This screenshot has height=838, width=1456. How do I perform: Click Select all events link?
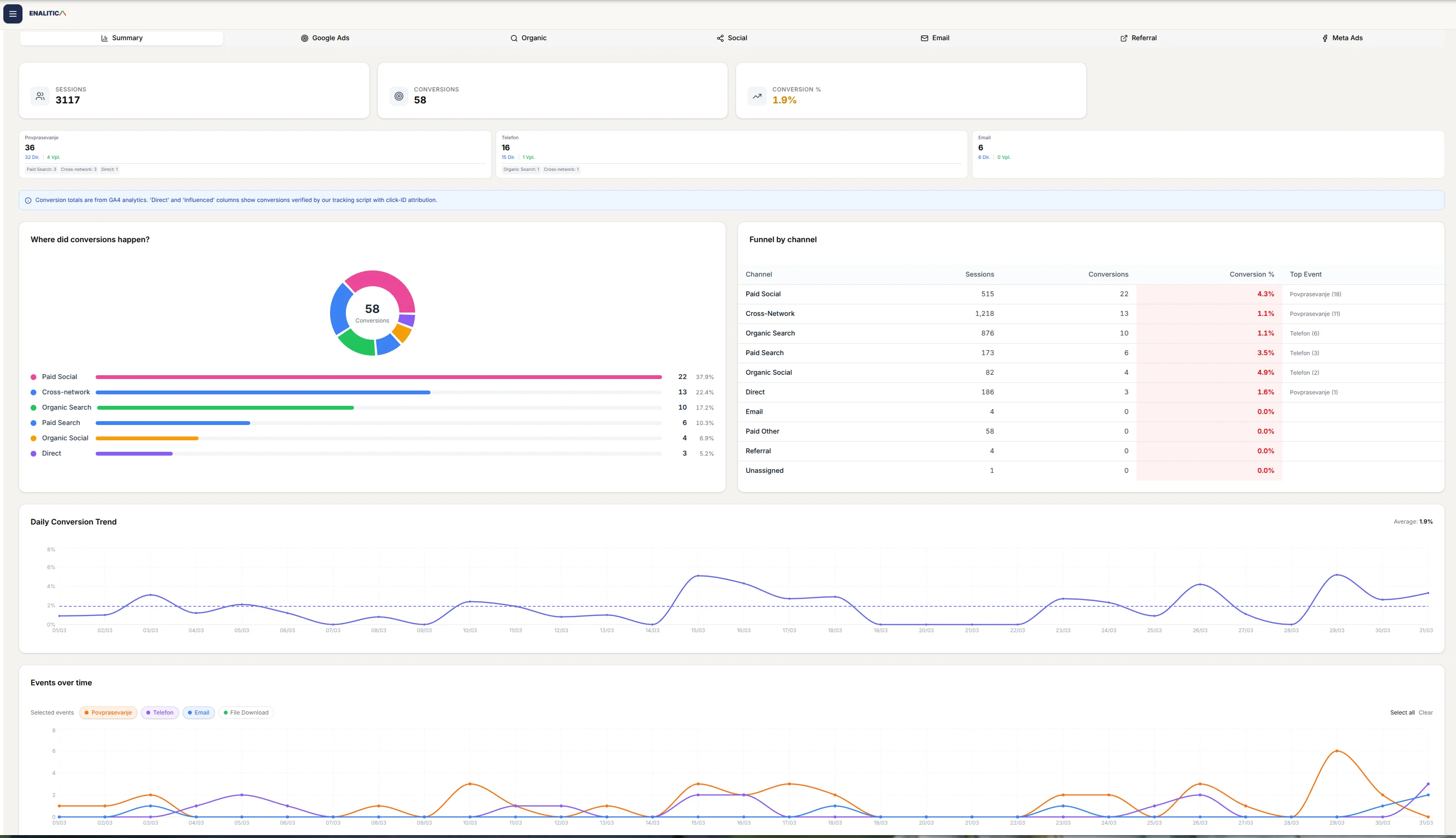pos(1403,712)
